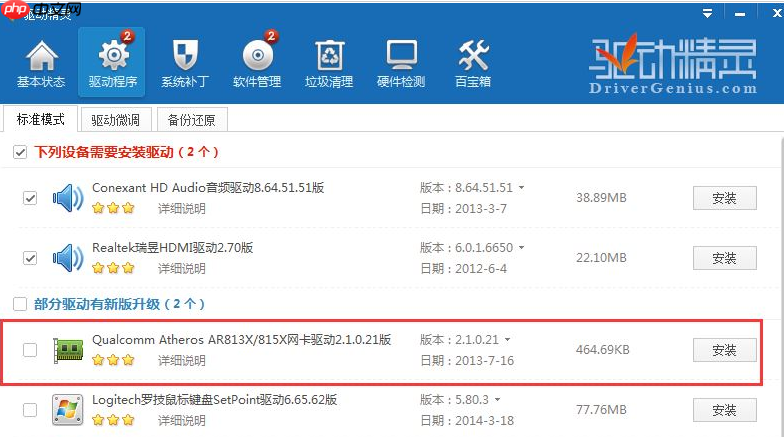The image size is (784, 437).
Task: Switch to the 备份还原 tab
Action: pyautogui.click(x=192, y=120)
